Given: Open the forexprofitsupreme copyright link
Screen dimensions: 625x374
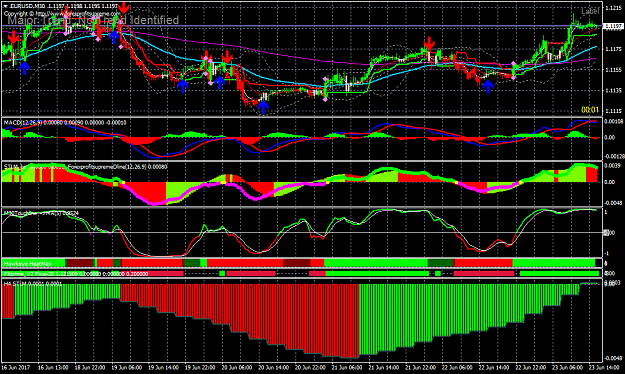Looking at the screenshot, I should click(x=61, y=14).
